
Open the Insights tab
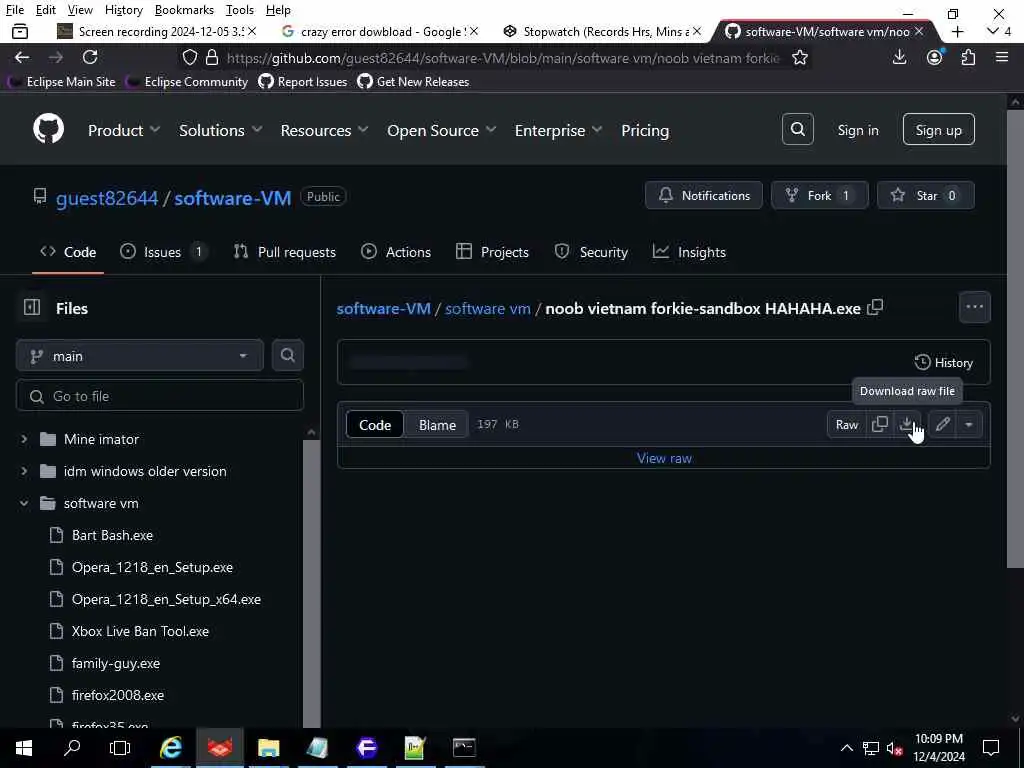coord(690,252)
